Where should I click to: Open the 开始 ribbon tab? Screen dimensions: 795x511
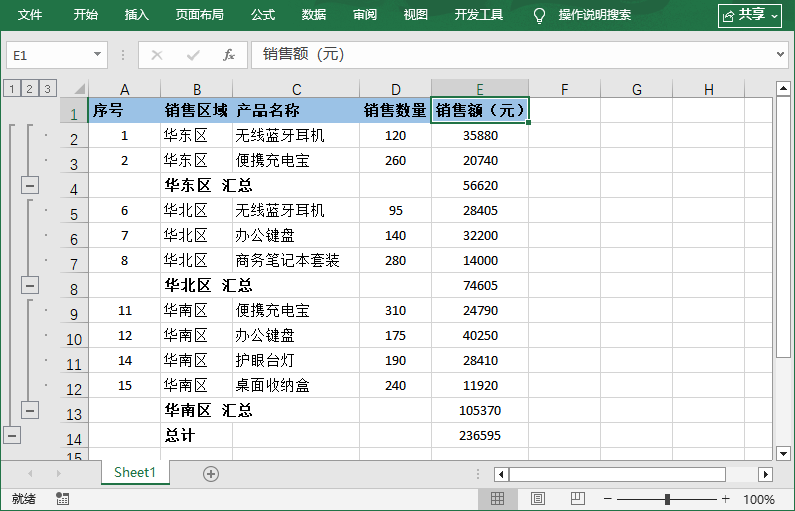pyautogui.click(x=86, y=15)
